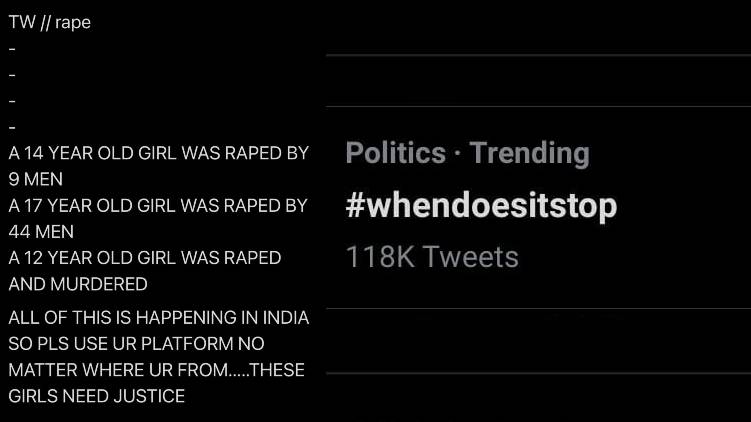This screenshot has height=422, width=751.
Task: Click the ALL OF THIS IS HAPPENING IN INDIA line
Action: pos(159,318)
